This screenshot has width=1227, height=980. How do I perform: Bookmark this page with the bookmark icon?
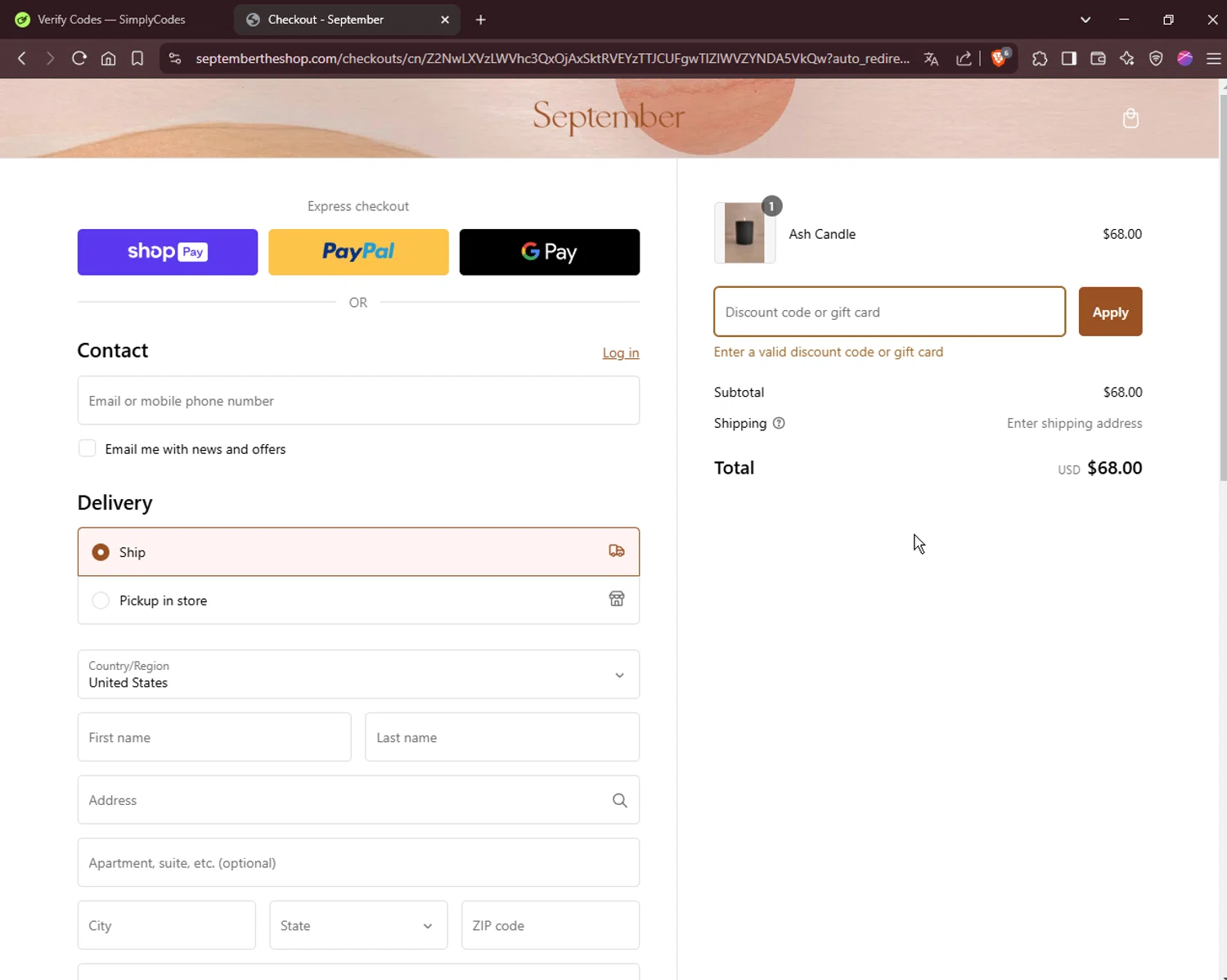137,58
